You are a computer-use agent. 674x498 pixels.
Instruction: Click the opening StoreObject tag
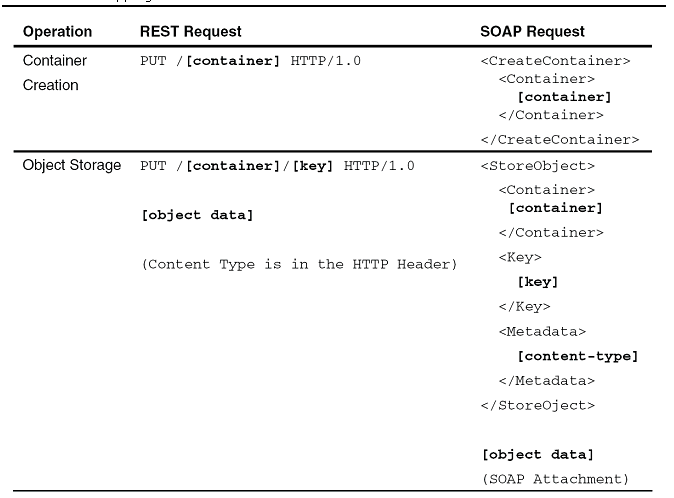[538, 166]
